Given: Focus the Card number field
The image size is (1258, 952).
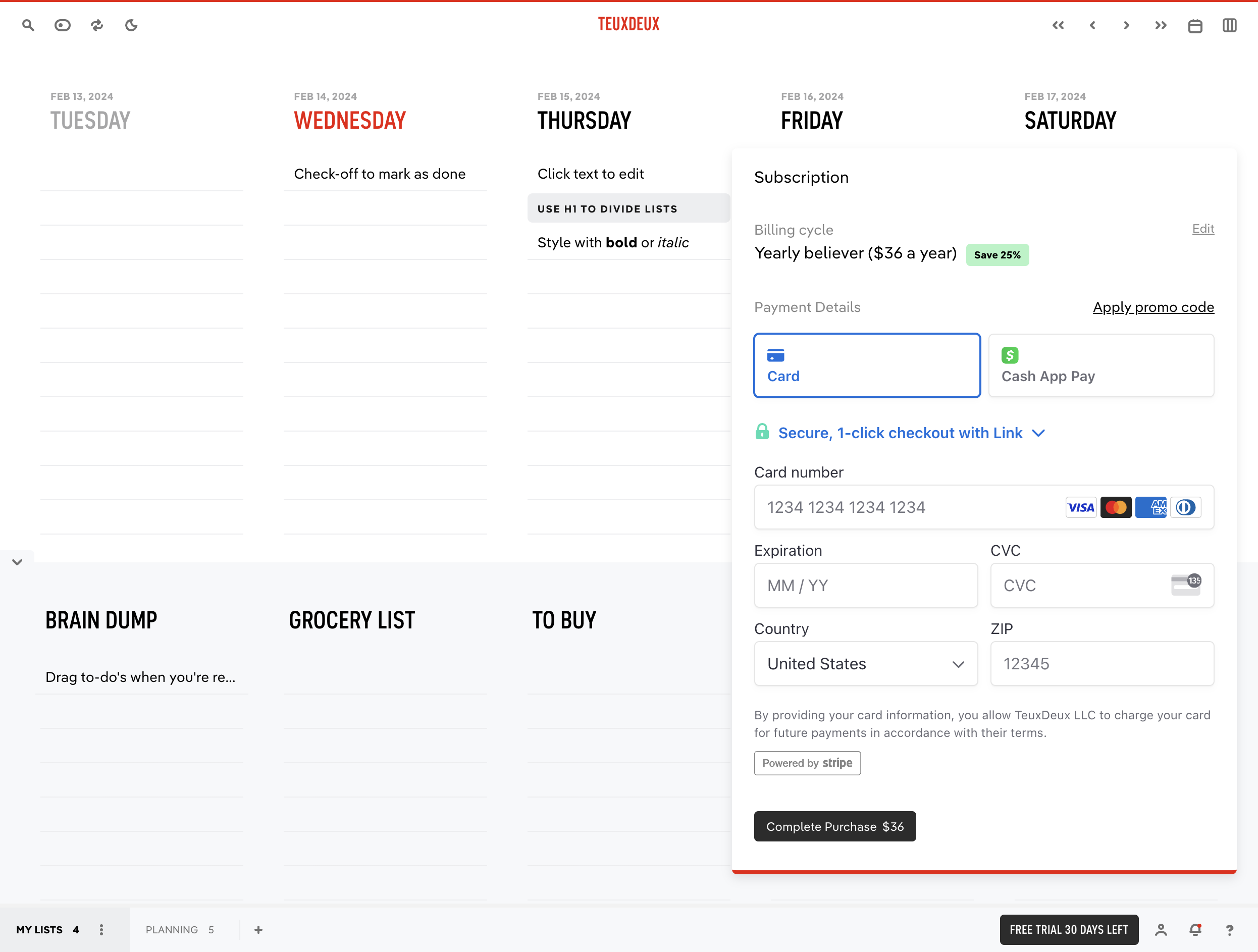Looking at the screenshot, I should coord(984,507).
